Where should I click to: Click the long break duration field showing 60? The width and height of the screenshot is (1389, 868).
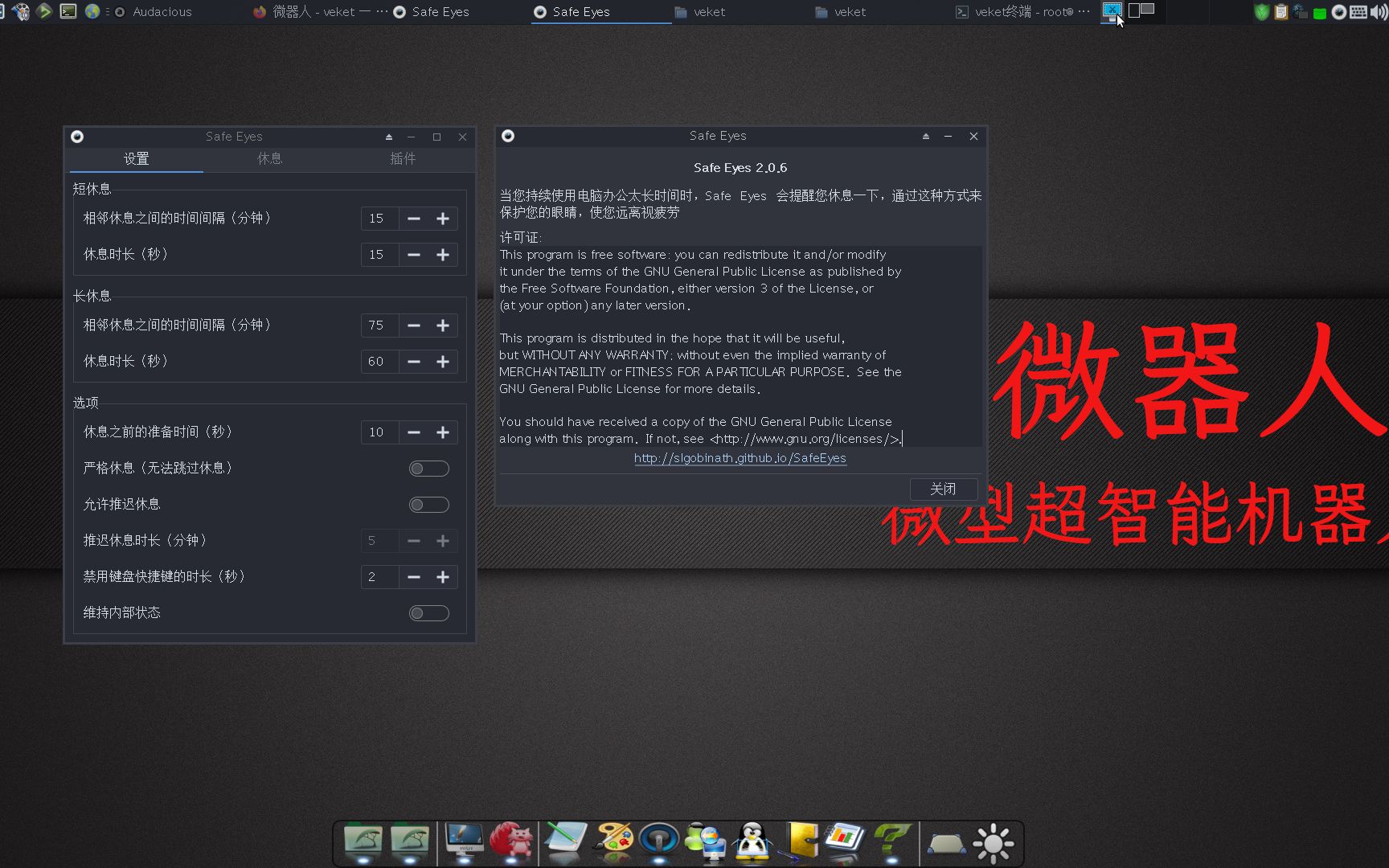[379, 362]
